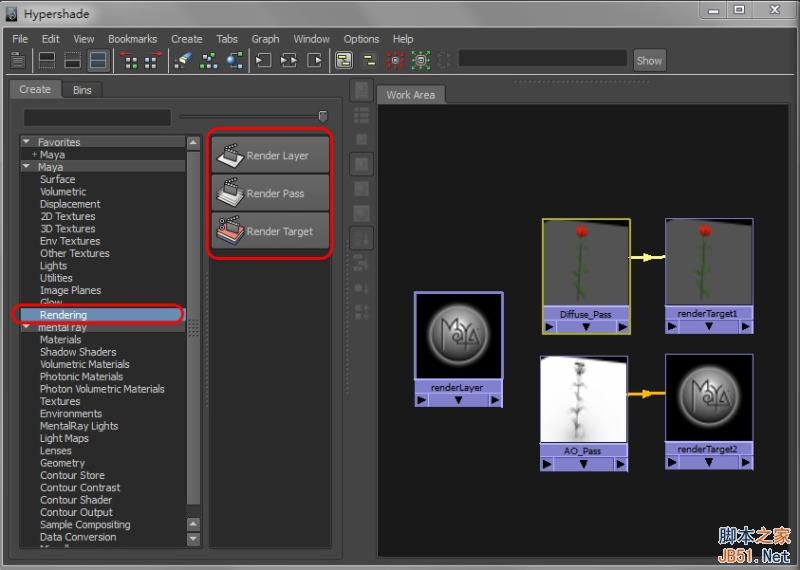Click the Render Pass clapperboard icon

pyautogui.click(x=230, y=193)
